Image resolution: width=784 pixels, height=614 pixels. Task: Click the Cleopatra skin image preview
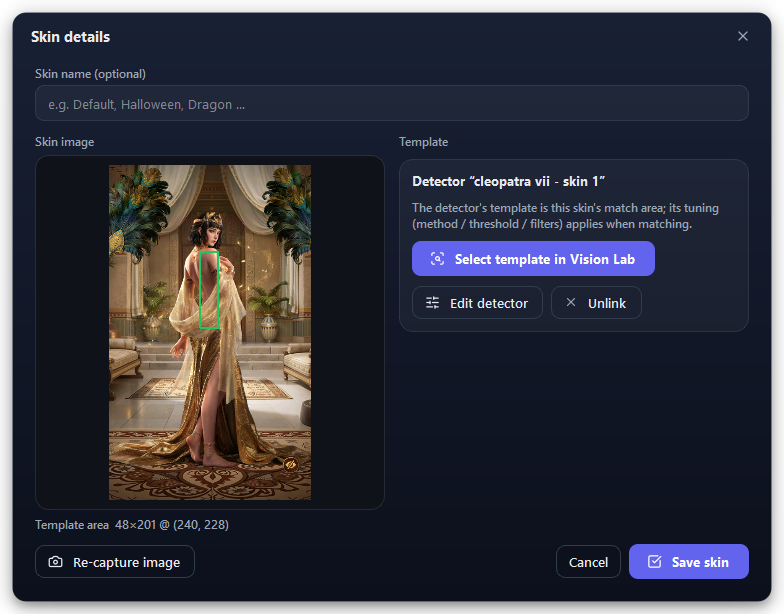point(210,332)
